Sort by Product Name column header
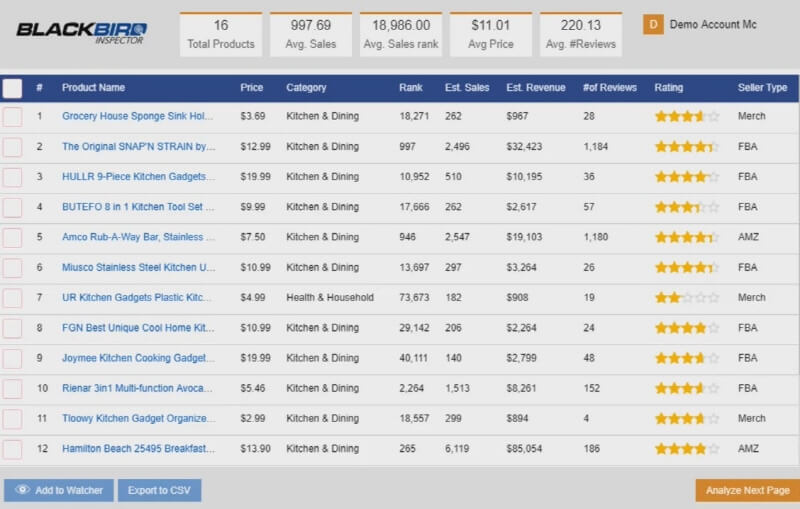 tap(93, 87)
